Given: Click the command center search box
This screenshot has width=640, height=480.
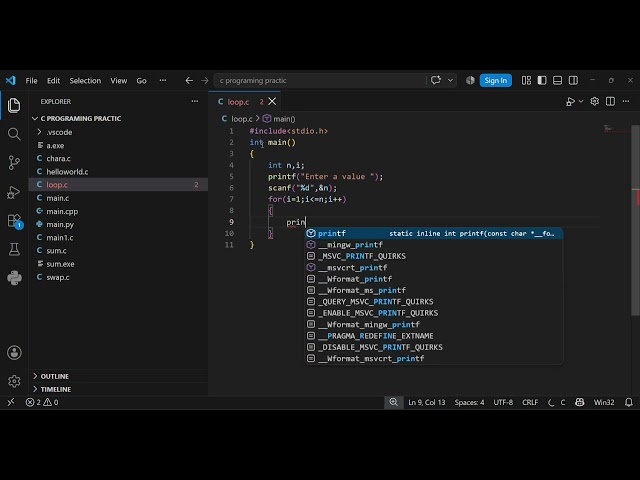Looking at the screenshot, I should click(320, 80).
